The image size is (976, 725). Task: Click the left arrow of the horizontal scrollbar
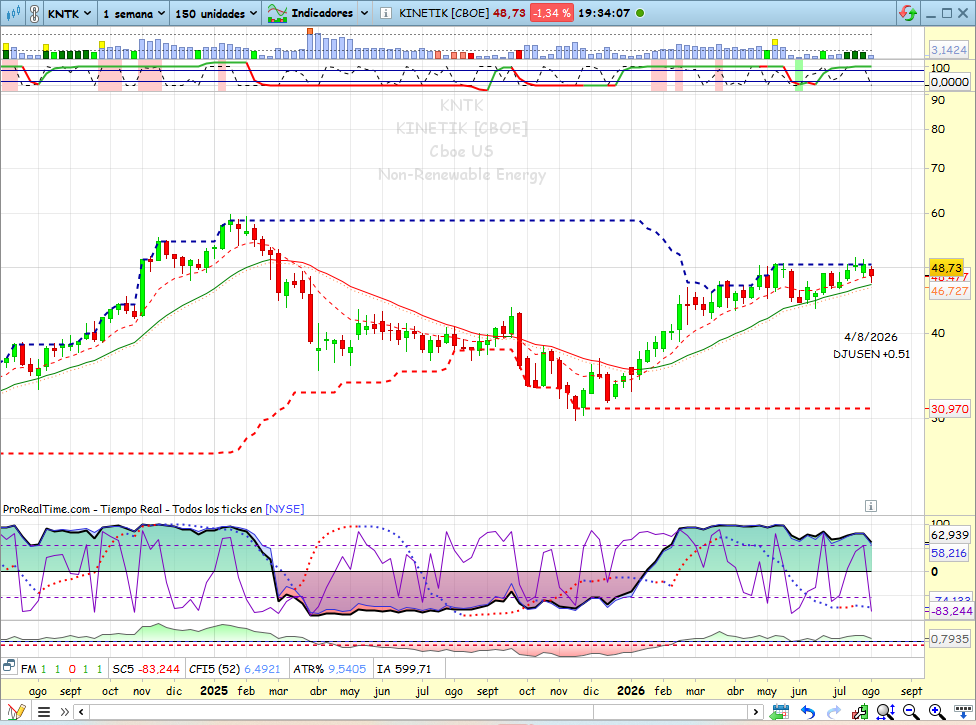(81, 711)
